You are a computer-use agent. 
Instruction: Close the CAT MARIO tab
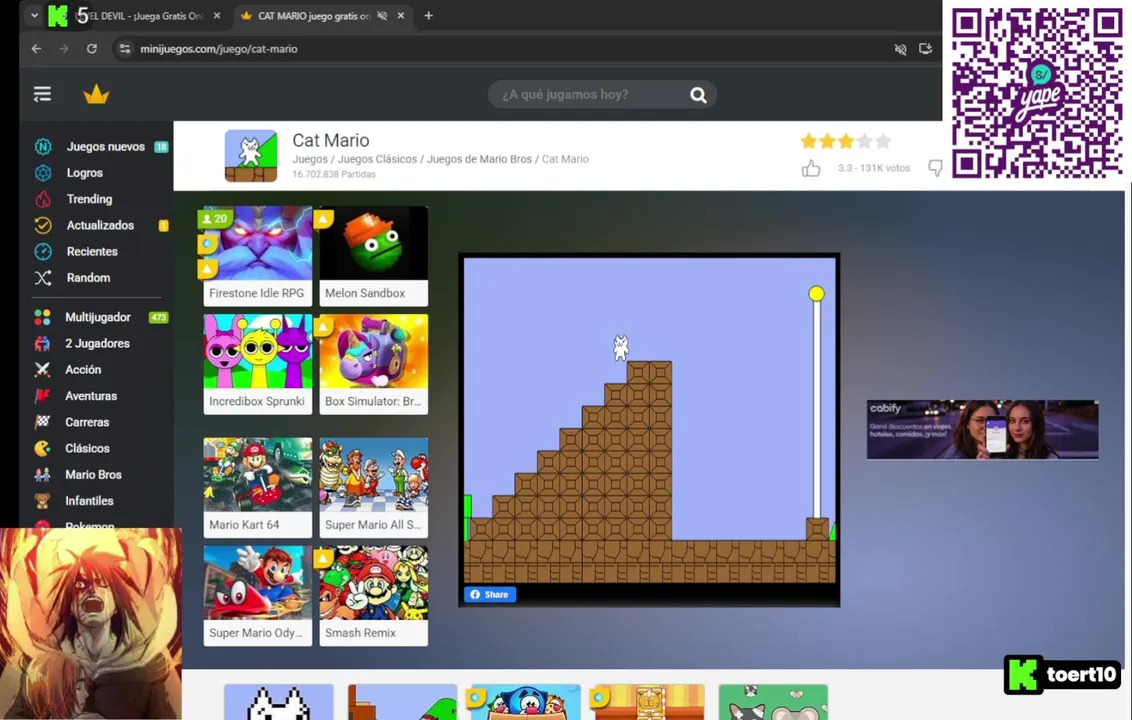401,15
